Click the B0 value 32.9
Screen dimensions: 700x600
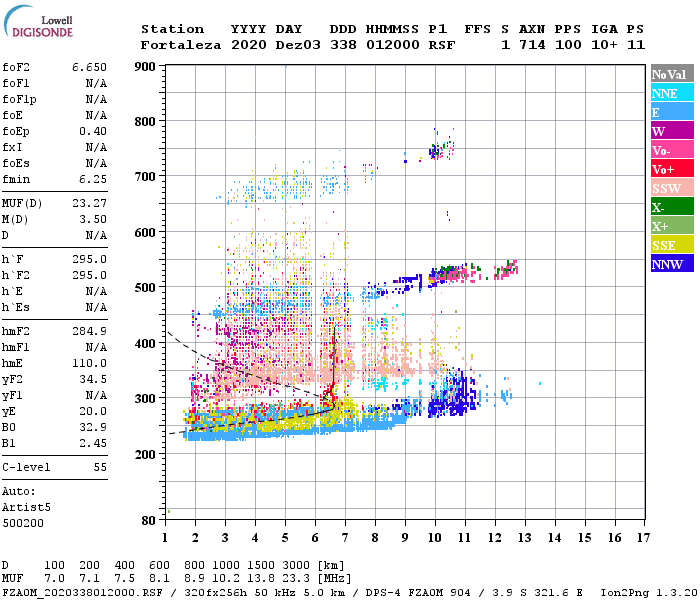tap(93, 427)
